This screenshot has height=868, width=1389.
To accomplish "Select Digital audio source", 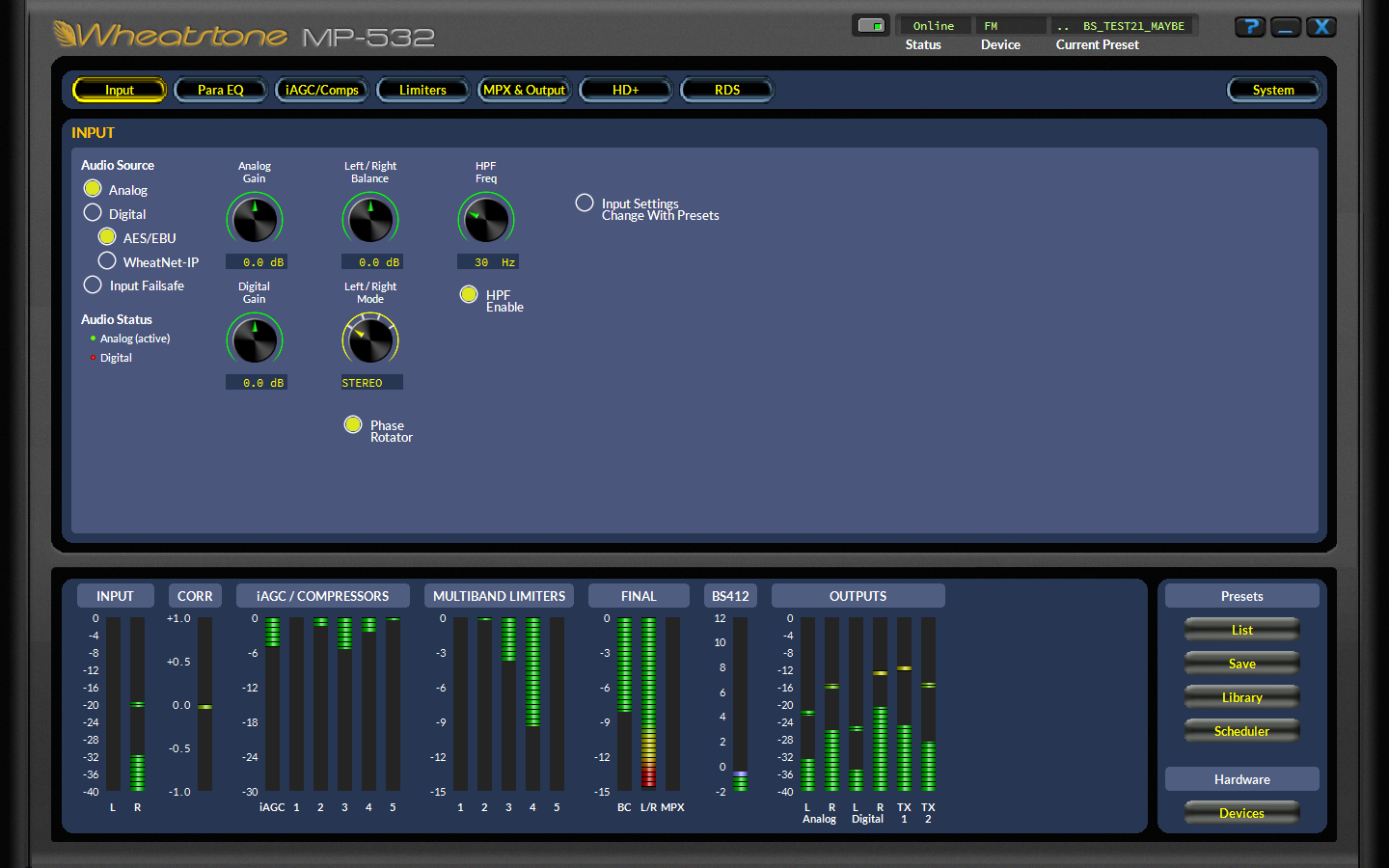I will 93,213.
